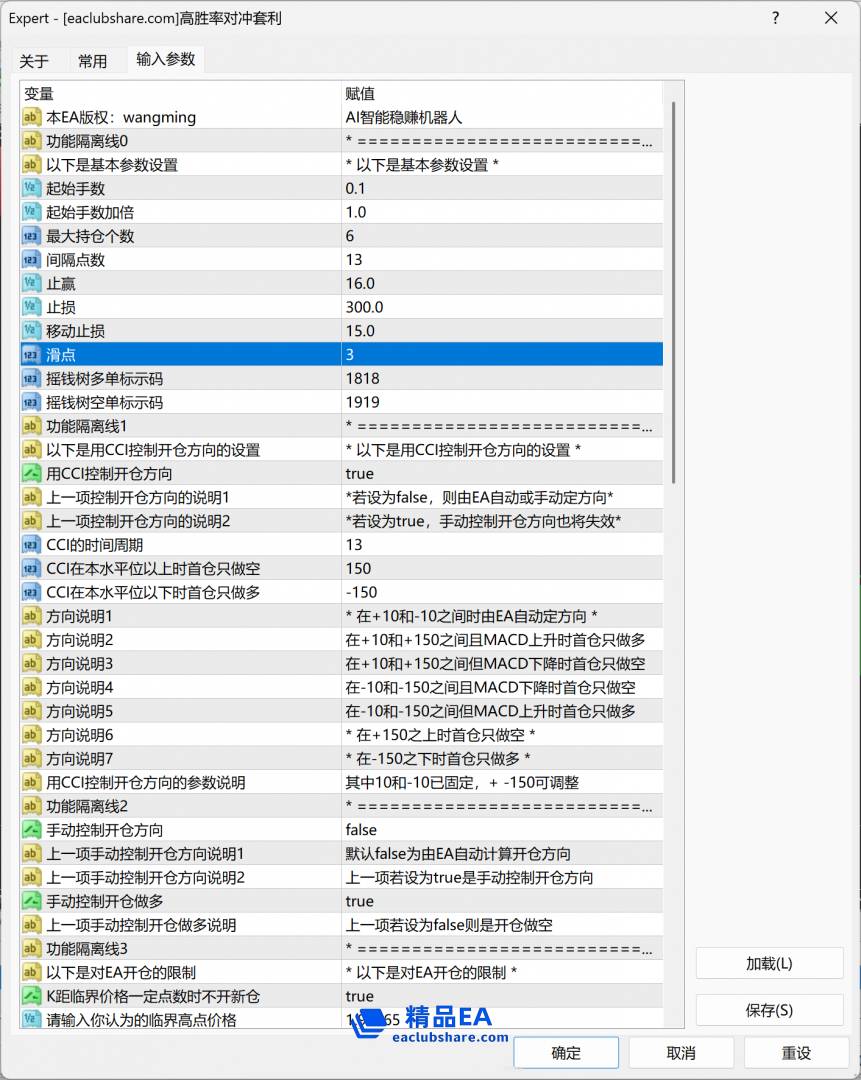Click the double icon next to 移动止损
Image resolution: width=861 pixels, height=1080 pixels.
click(31, 331)
